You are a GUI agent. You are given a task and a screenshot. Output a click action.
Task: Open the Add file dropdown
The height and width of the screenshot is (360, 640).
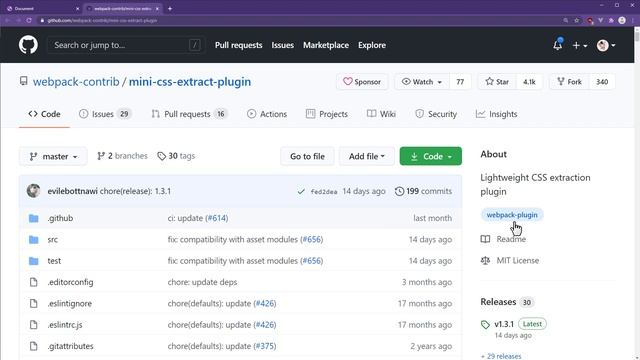click(367, 156)
